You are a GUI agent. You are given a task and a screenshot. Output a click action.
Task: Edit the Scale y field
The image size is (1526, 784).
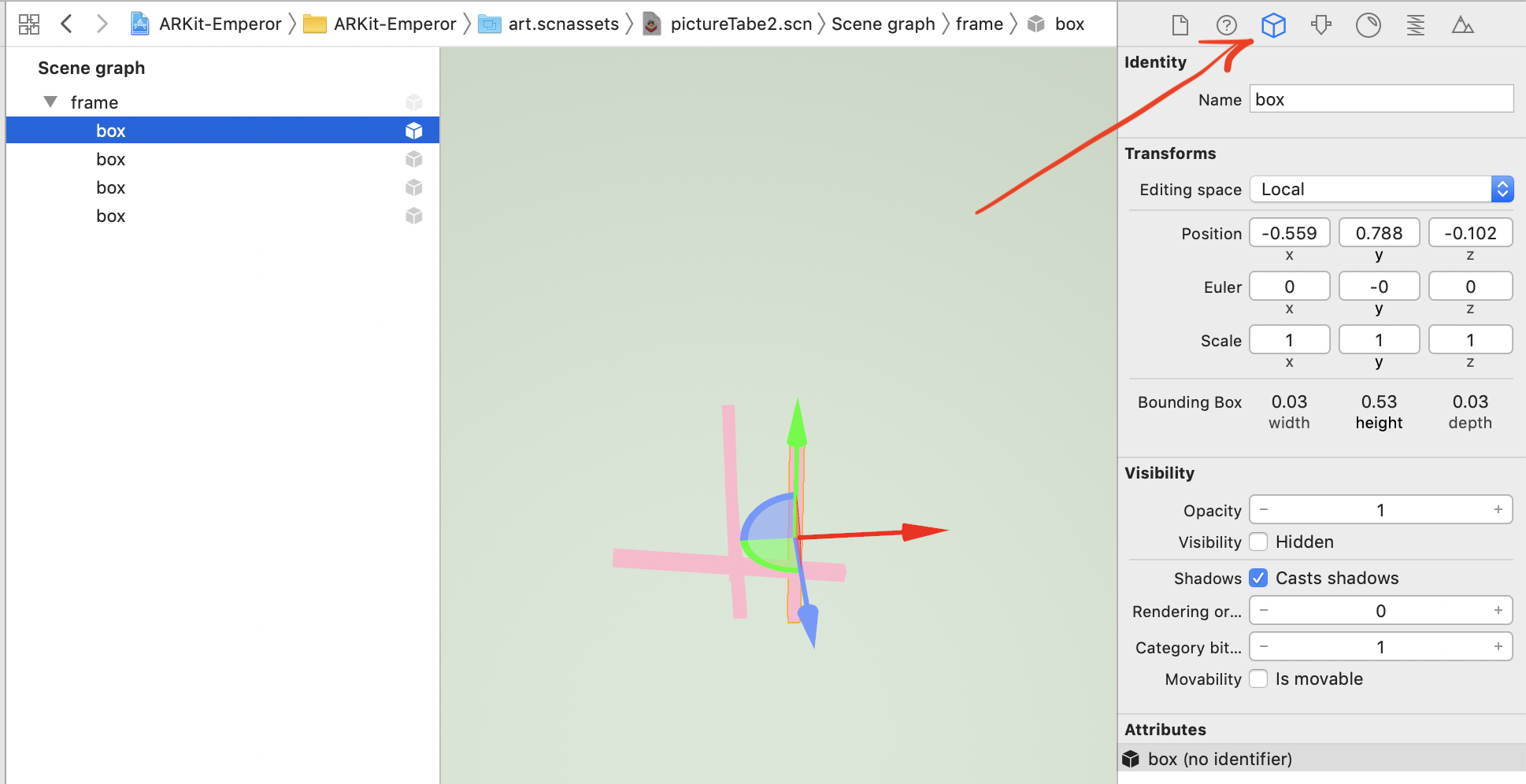tap(1379, 340)
